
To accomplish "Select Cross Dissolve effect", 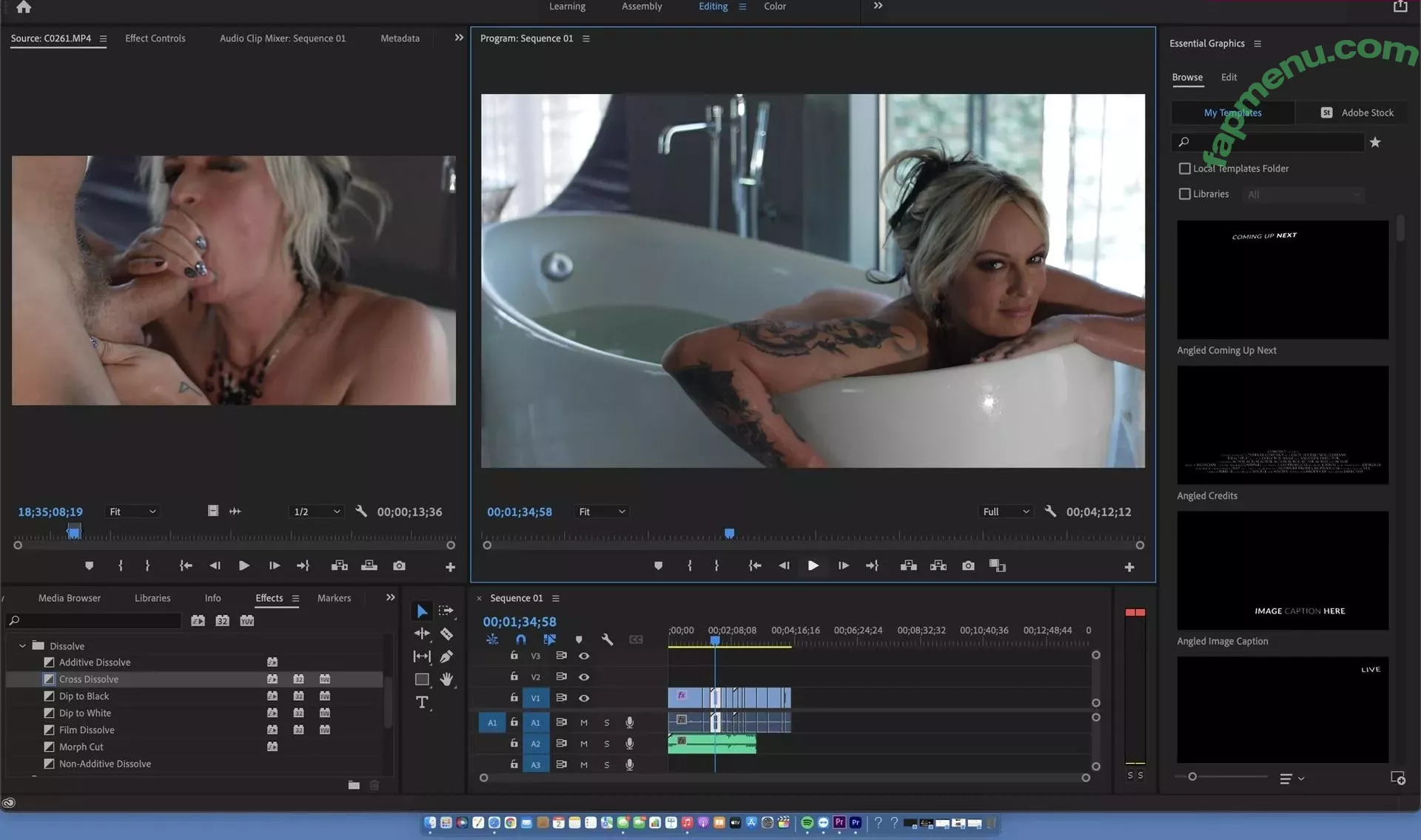I will (89, 679).
